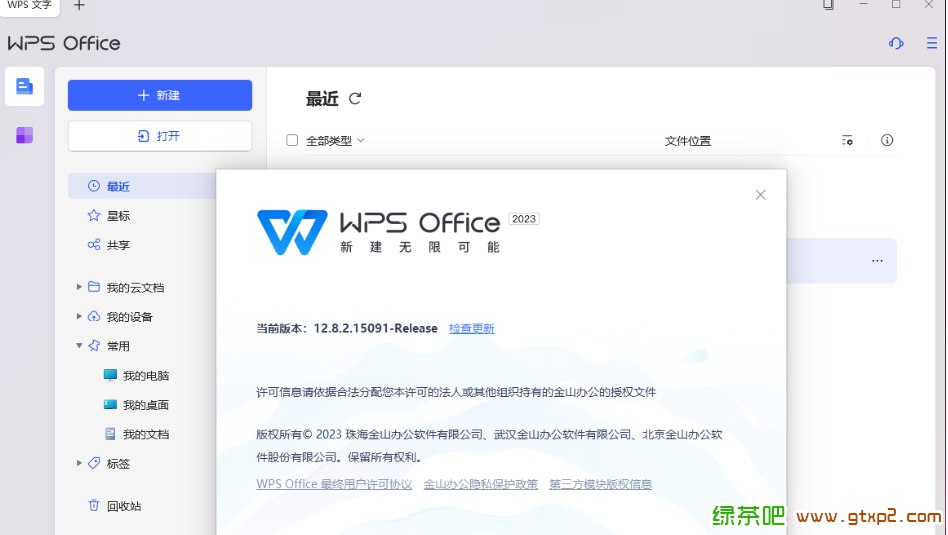The width and height of the screenshot is (948, 535).
Task: Click the 新建 button
Action: tap(160, 95)
